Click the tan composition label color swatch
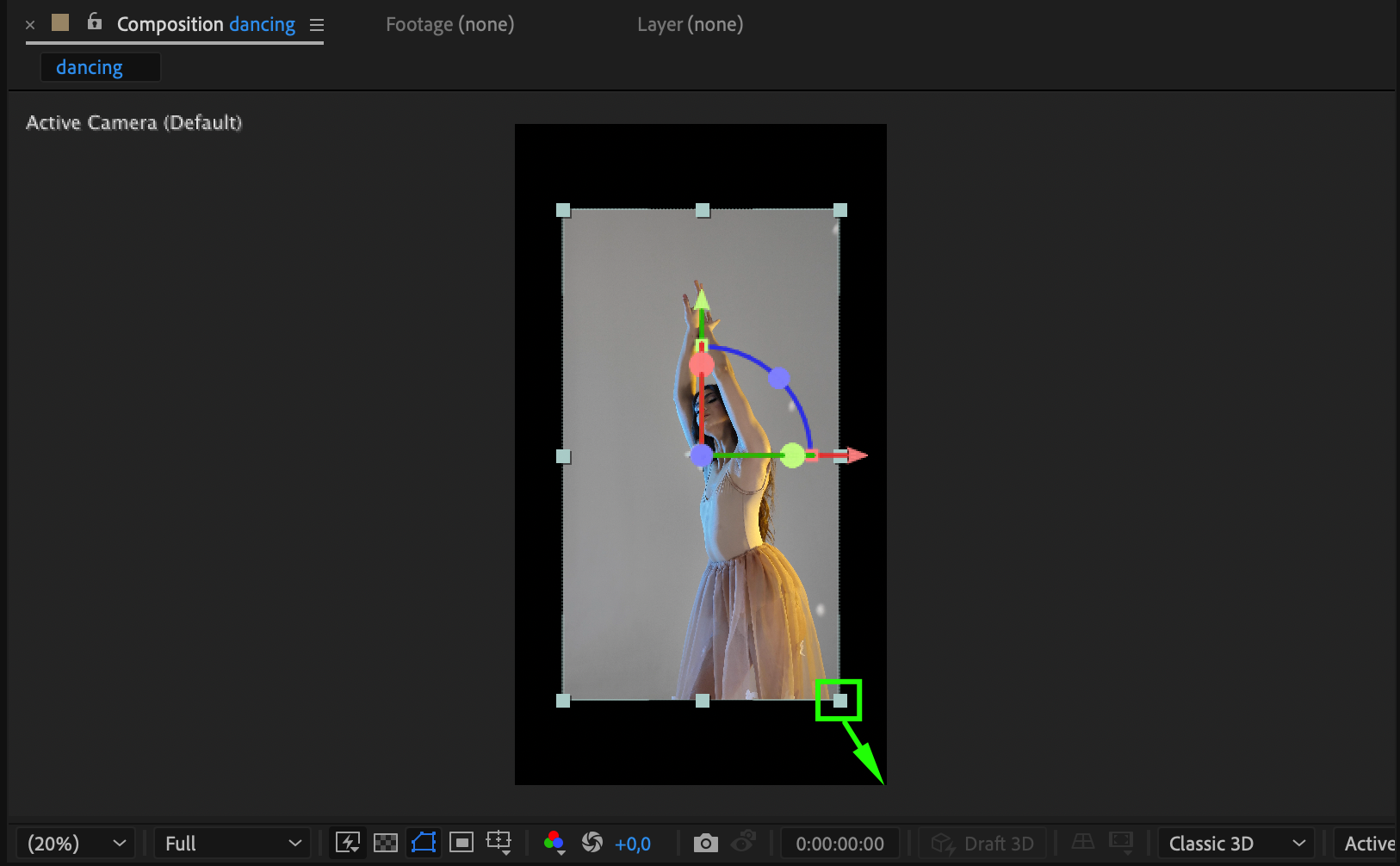The height and width of the screenshot is (866, 1400). (60, 22)
